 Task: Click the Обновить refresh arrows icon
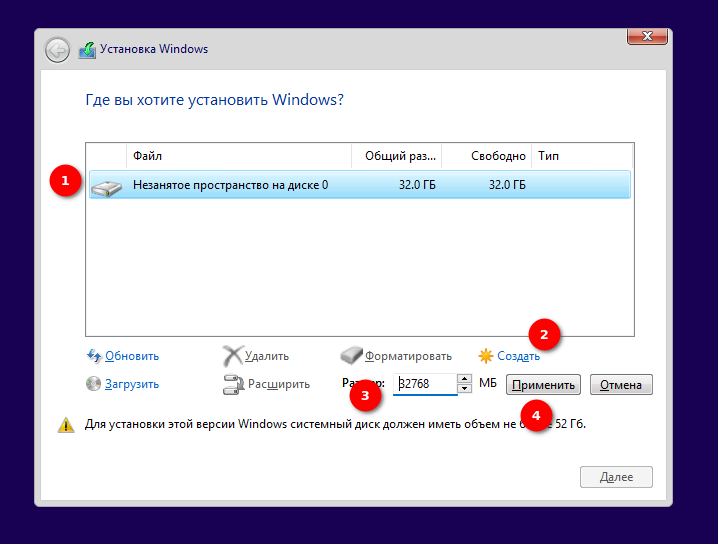(x=94, y=356)
